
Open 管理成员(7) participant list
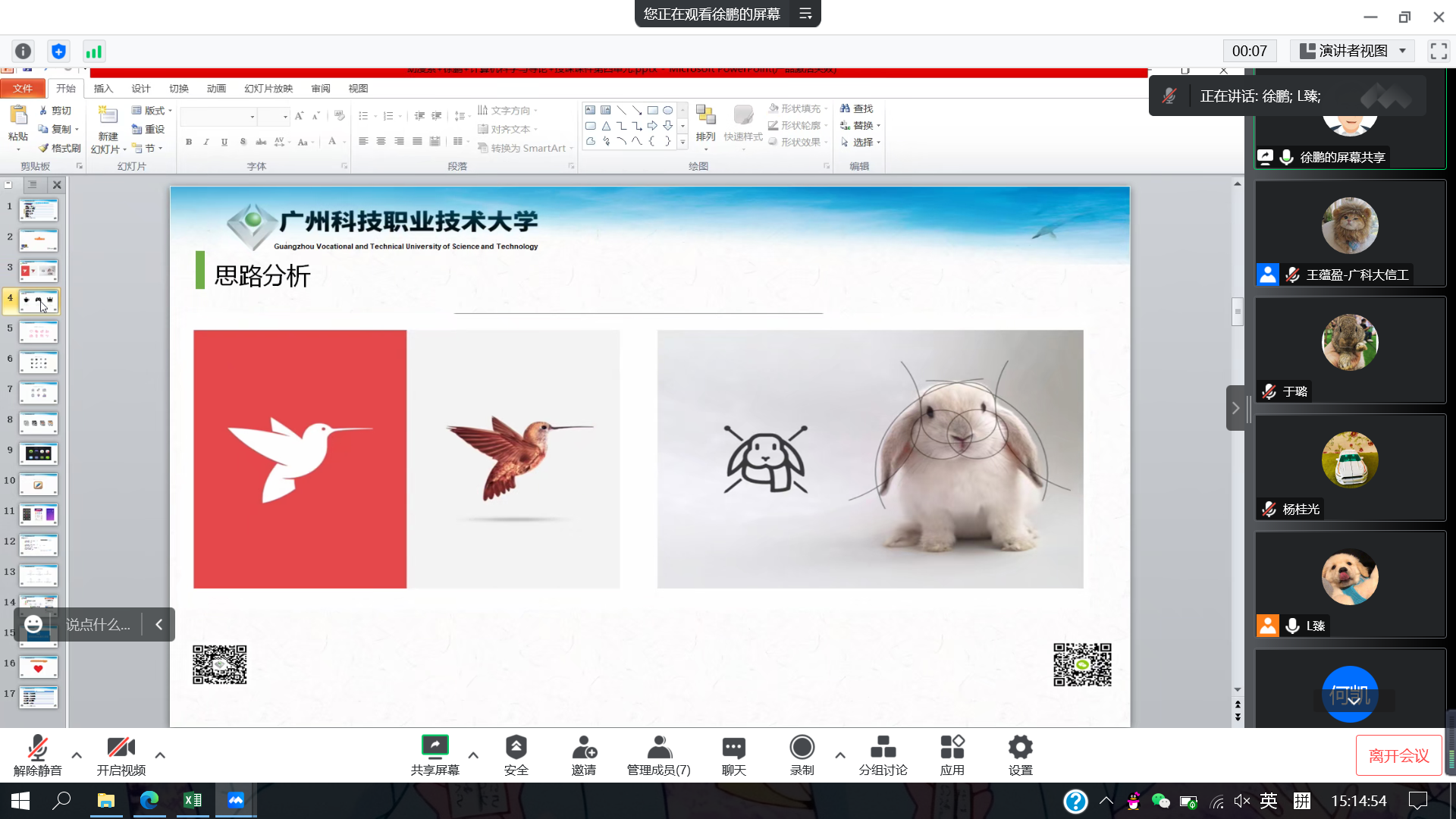tap(657, 755)
